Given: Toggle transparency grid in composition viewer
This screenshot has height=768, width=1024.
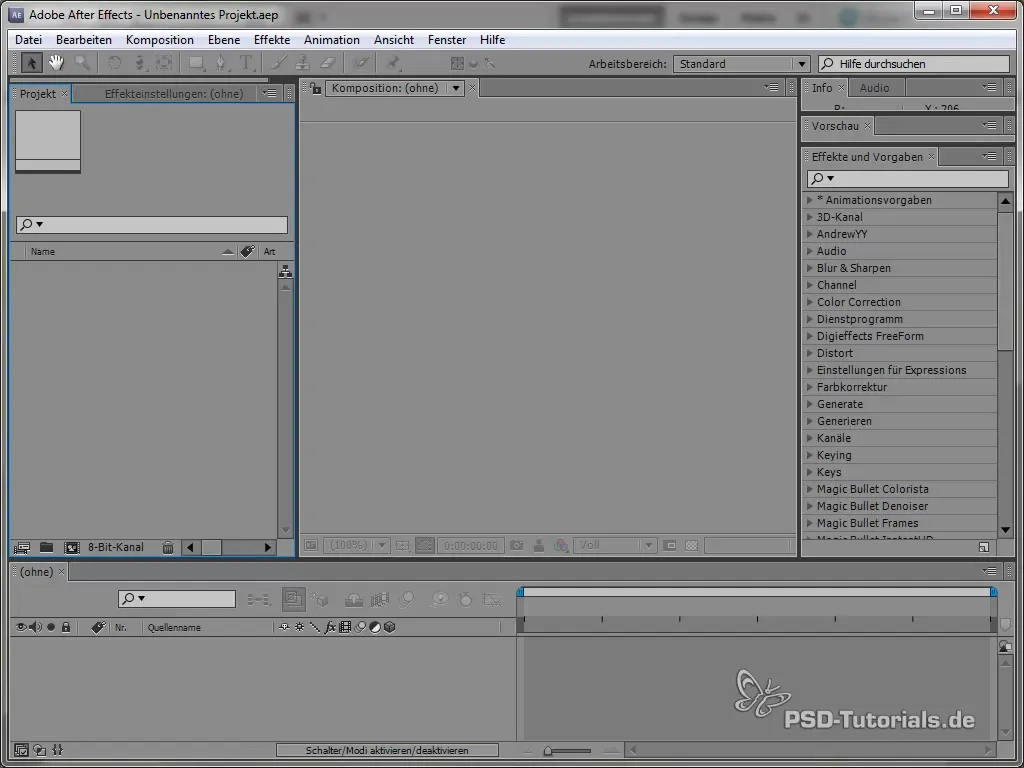Looking at the screenshot, I should (x=692, y=545).
